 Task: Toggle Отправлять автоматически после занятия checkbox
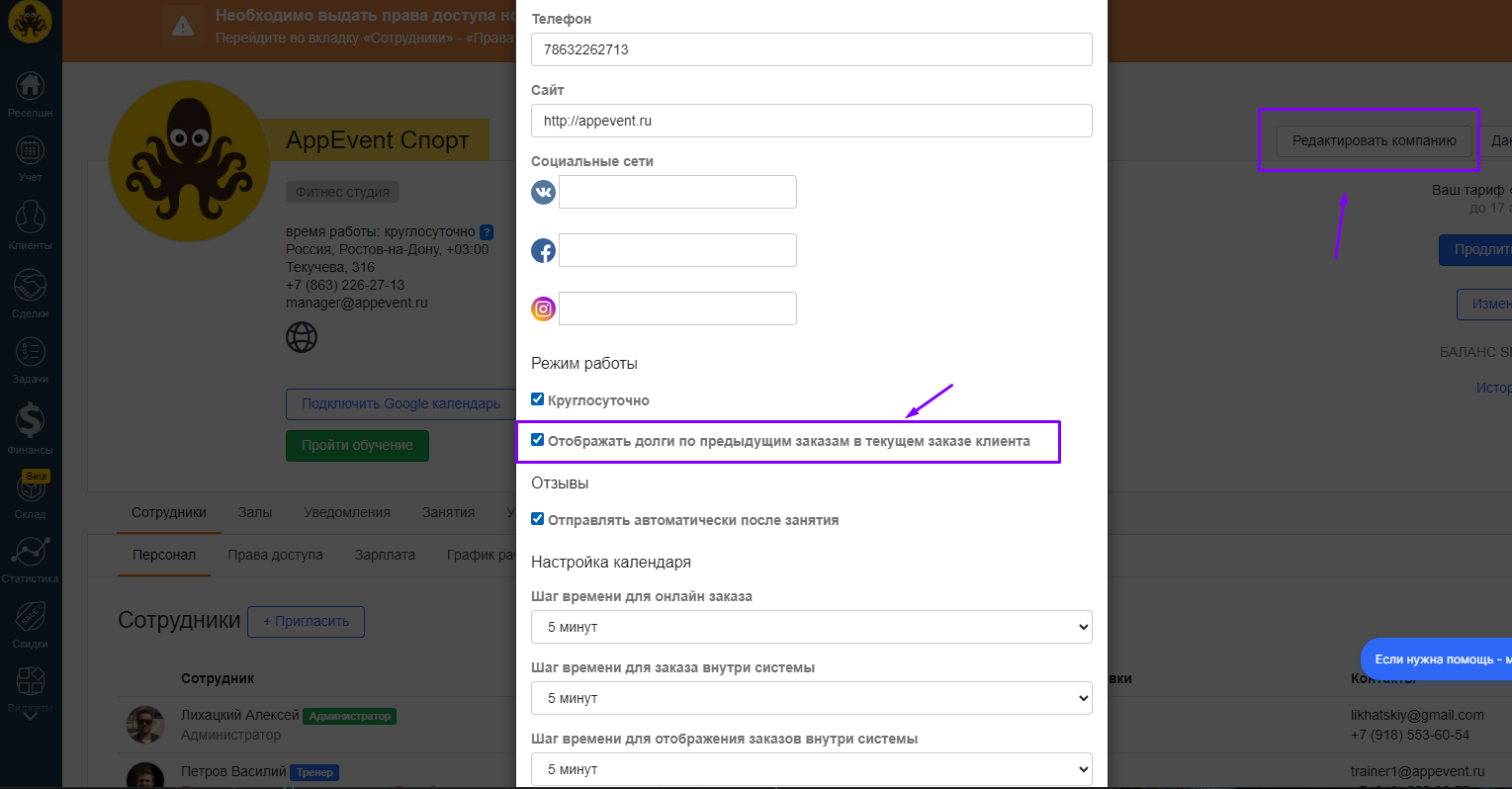[537, 519]
